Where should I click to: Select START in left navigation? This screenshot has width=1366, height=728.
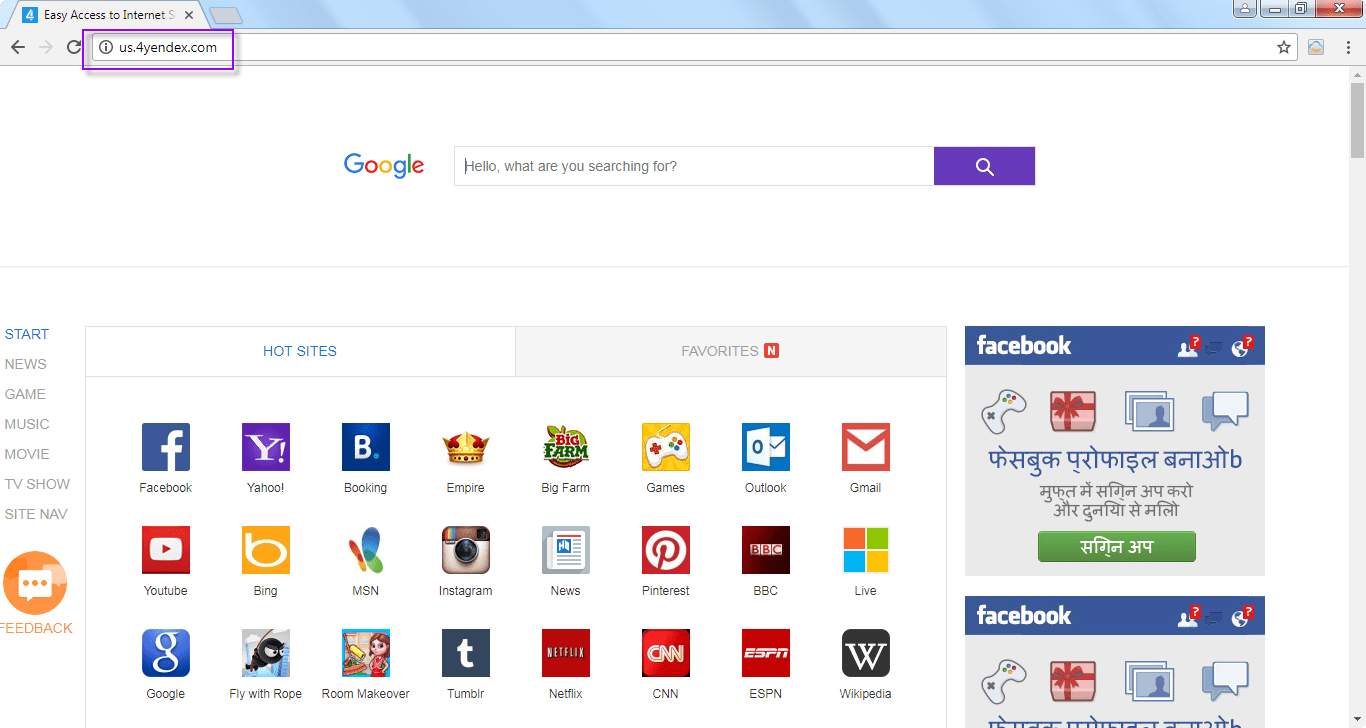coord(27,334)
